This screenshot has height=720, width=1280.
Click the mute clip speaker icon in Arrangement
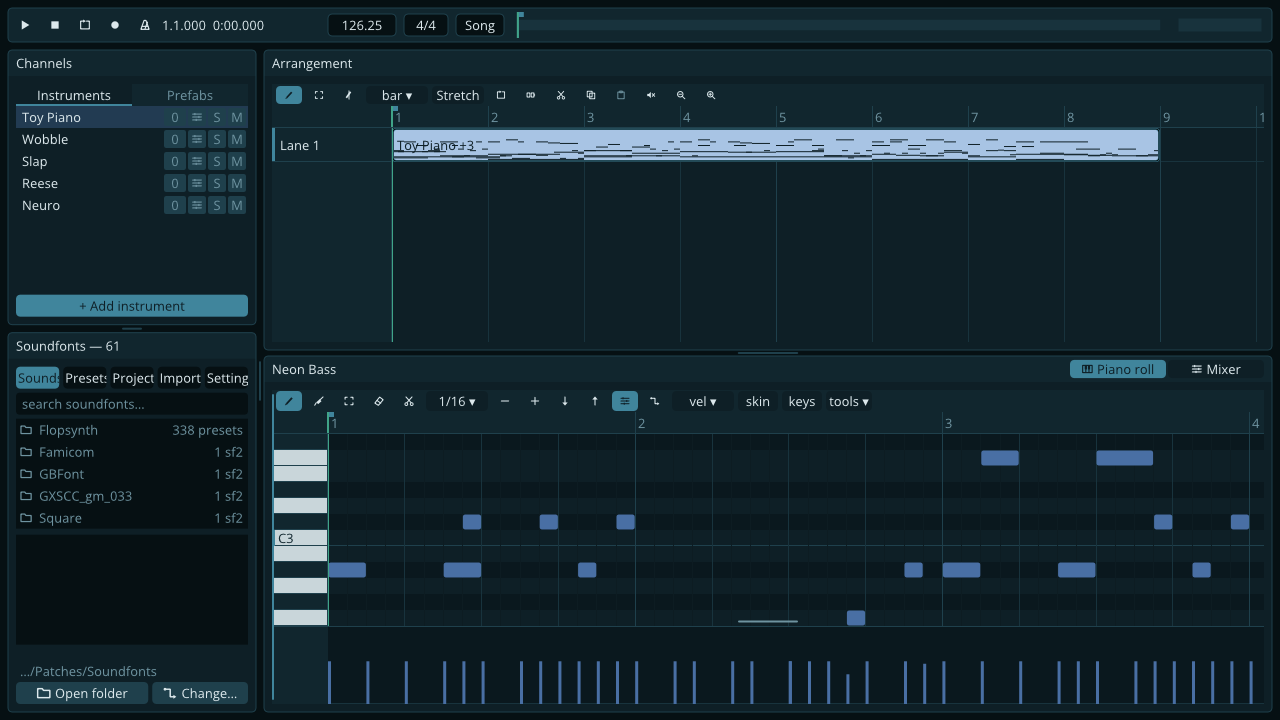click(x=651, y=95)
